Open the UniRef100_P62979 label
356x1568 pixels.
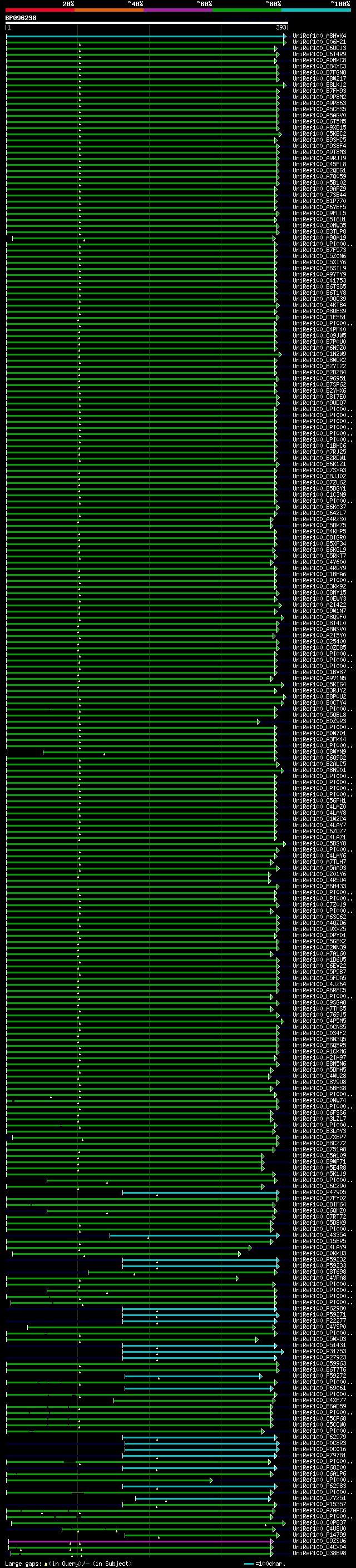pyautogui.click(x=319, y=1437)
